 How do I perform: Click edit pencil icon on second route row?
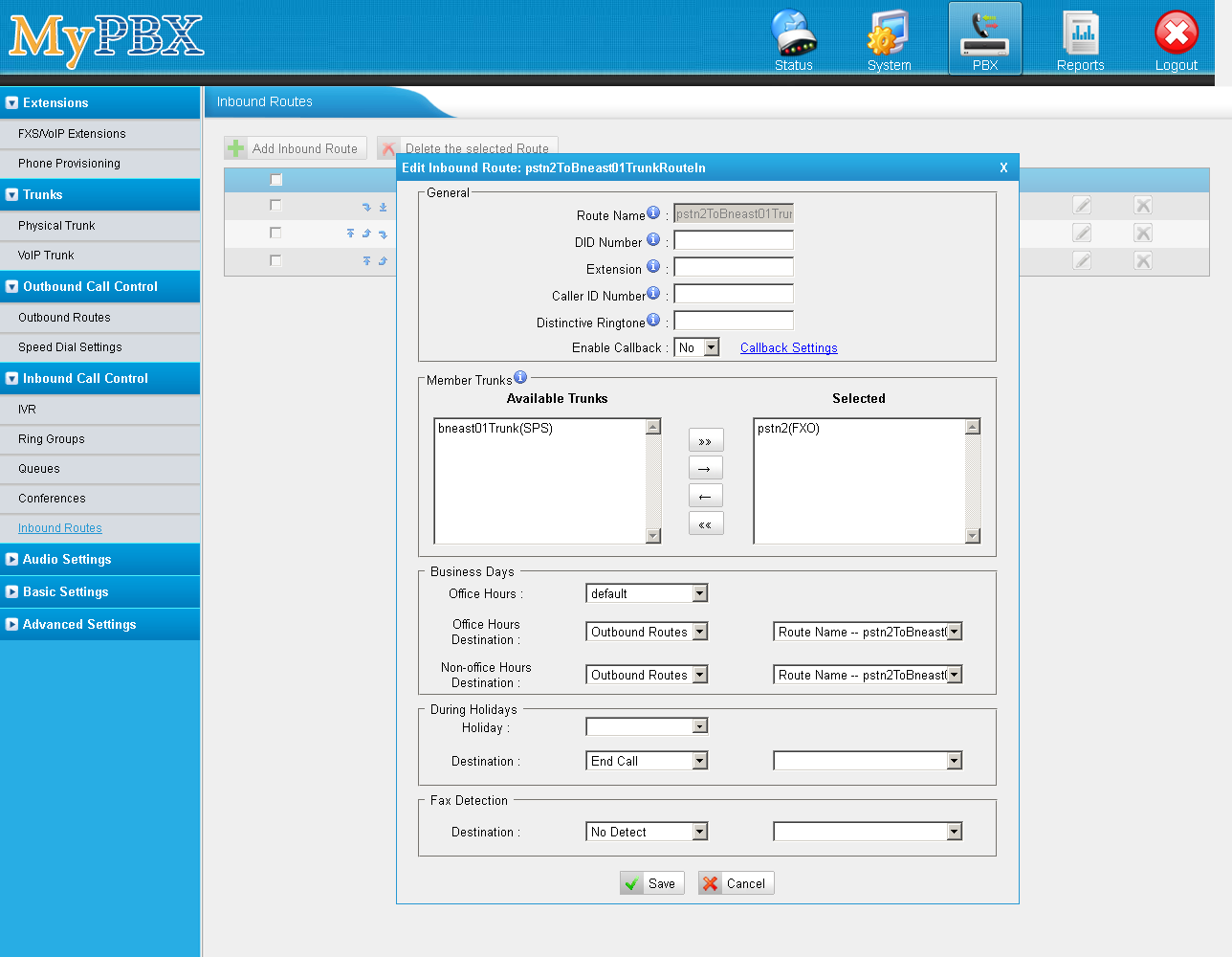click(1082, 233)
